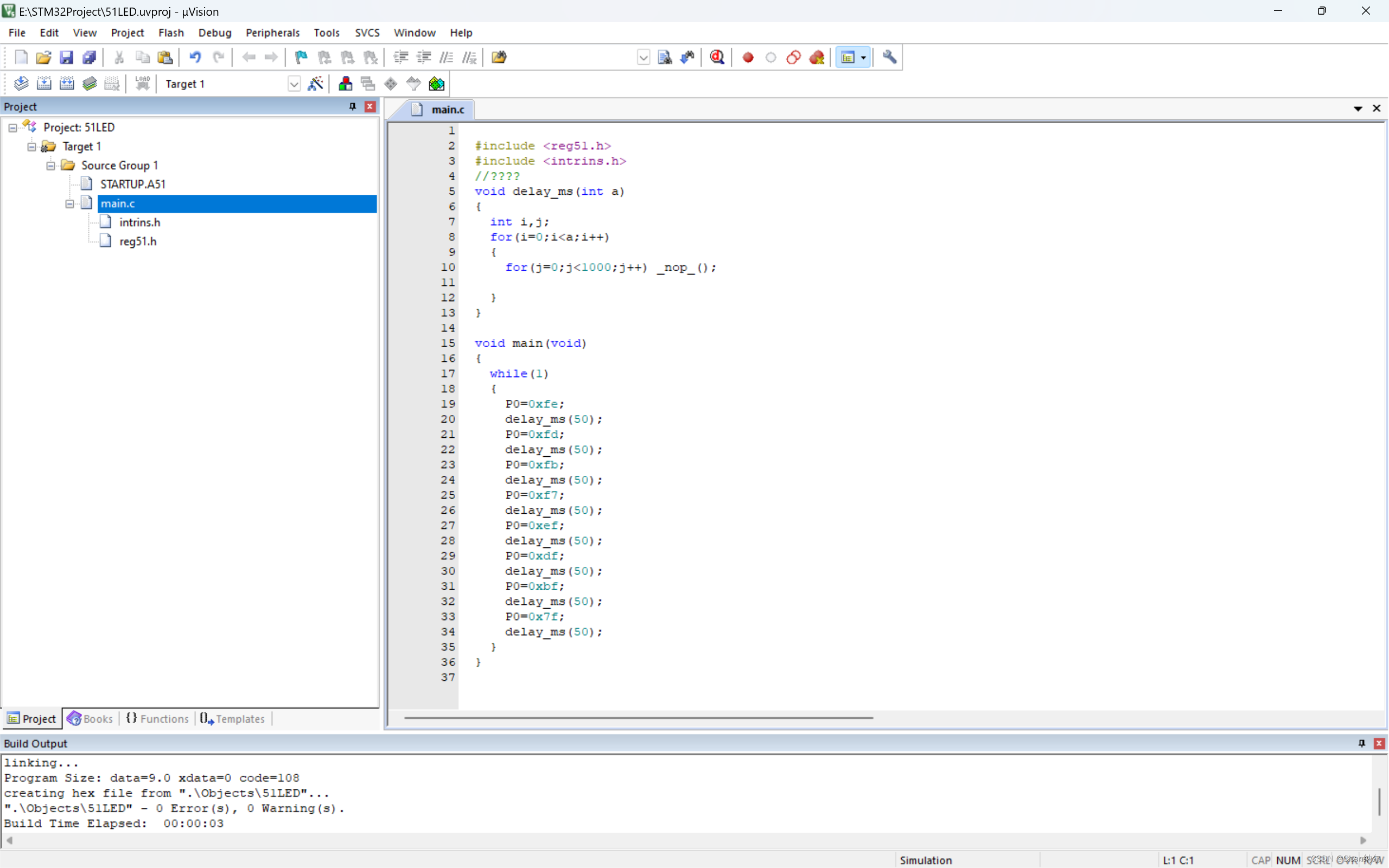The height and width of the screenshot is (868, 1389).
Task: Click the editor horizontal scrollbar
Action: click(x=638, y=718)
